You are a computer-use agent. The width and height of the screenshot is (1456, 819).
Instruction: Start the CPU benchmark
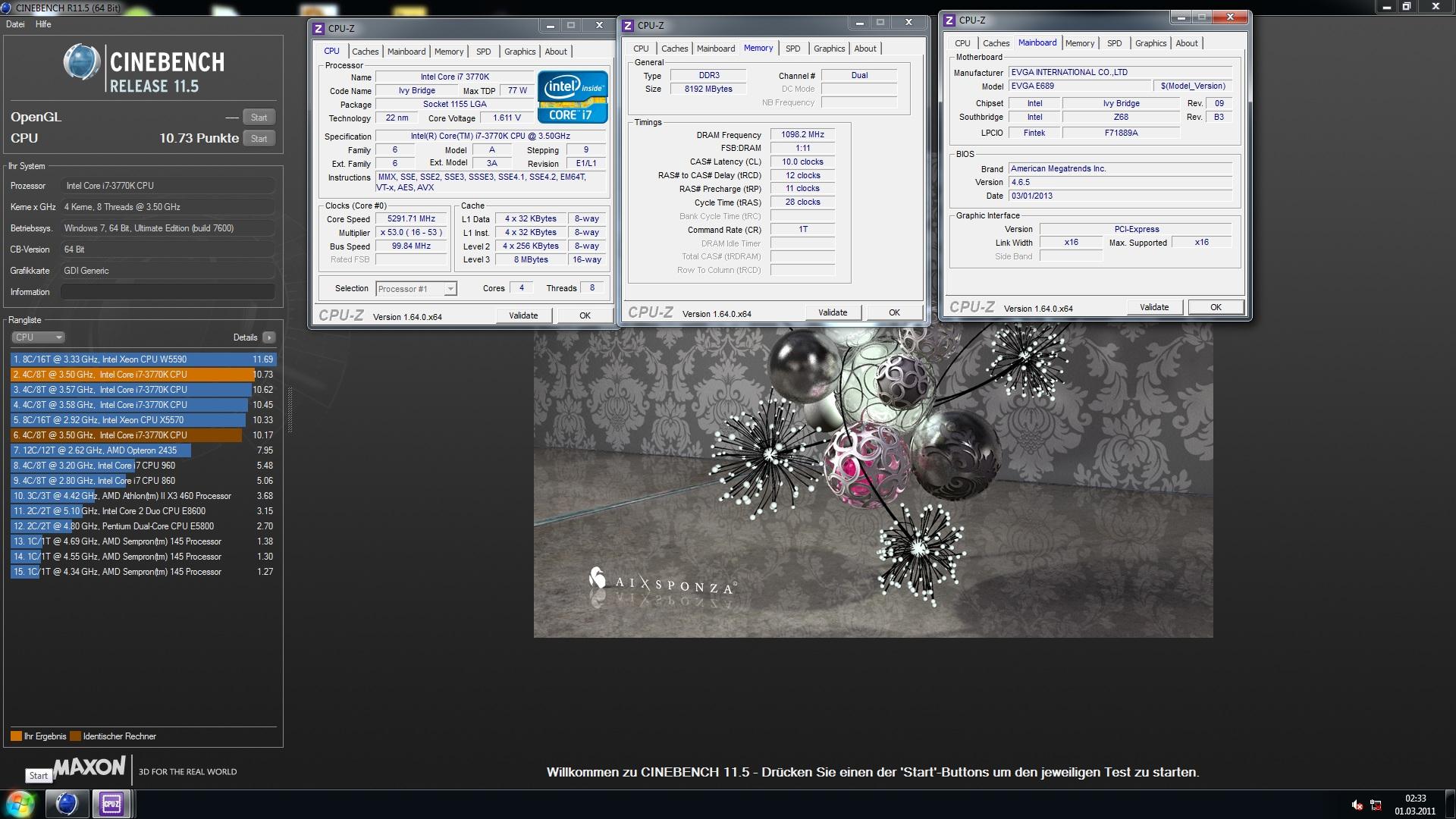[x=259, y=139]
